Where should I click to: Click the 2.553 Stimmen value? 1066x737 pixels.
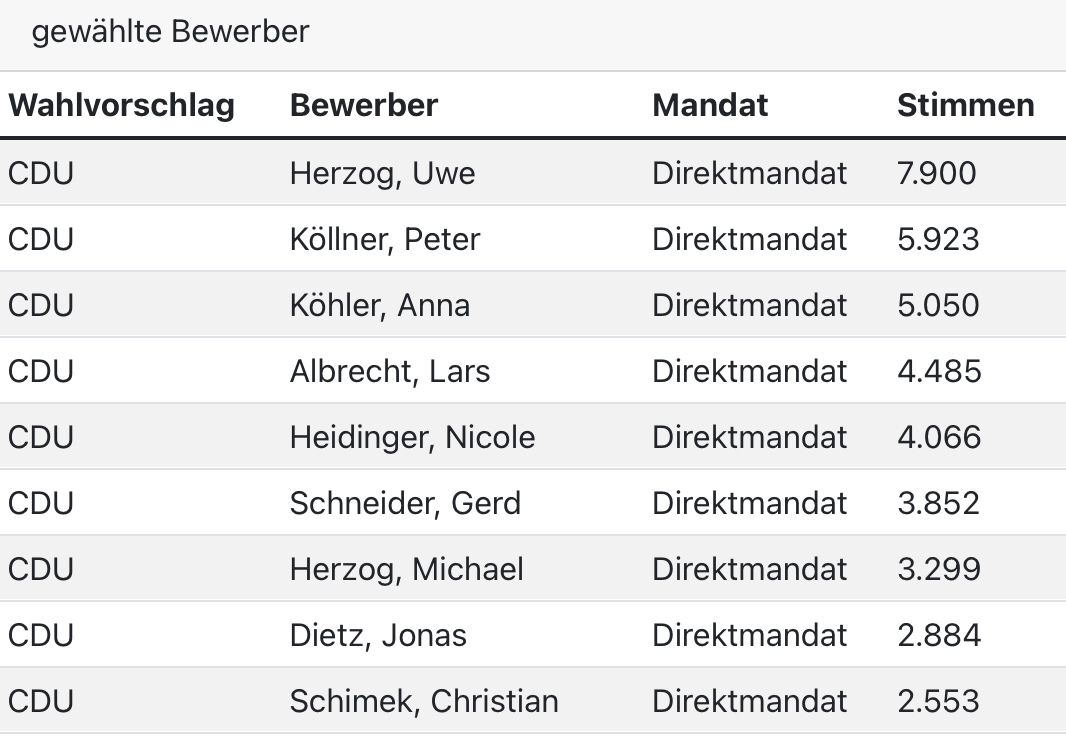tap(938, 701)
